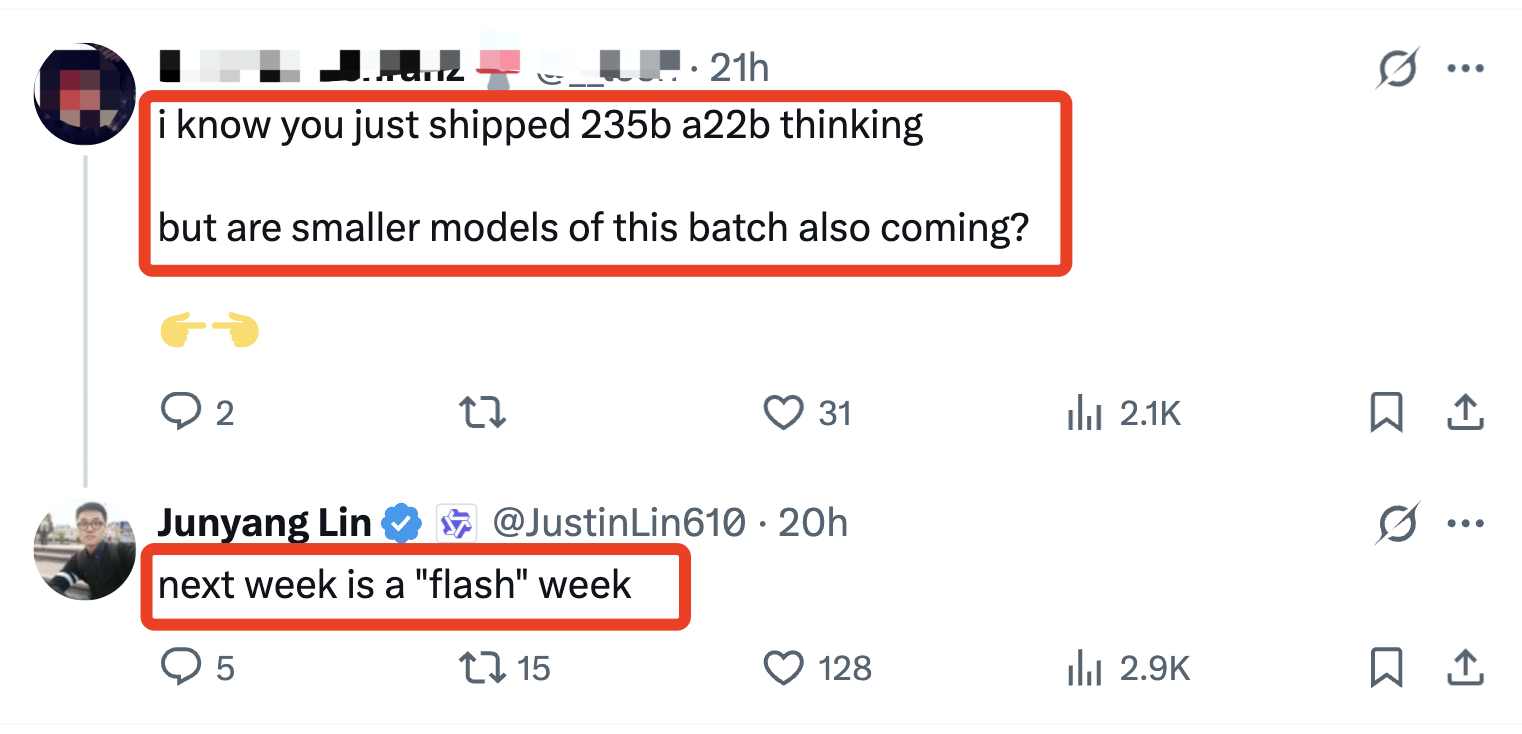
Task: Click Junyang Lin's verified blue checkmark
Action: [400, 523]
